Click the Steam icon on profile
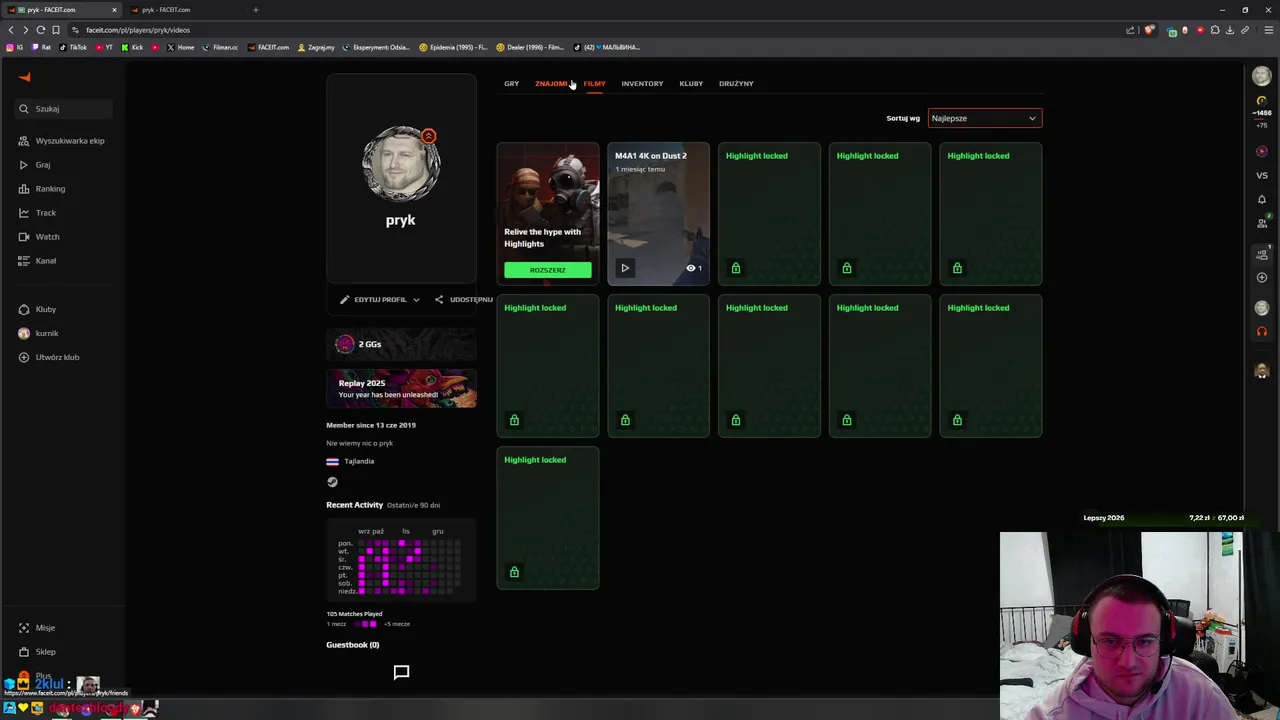 [332, 482]
